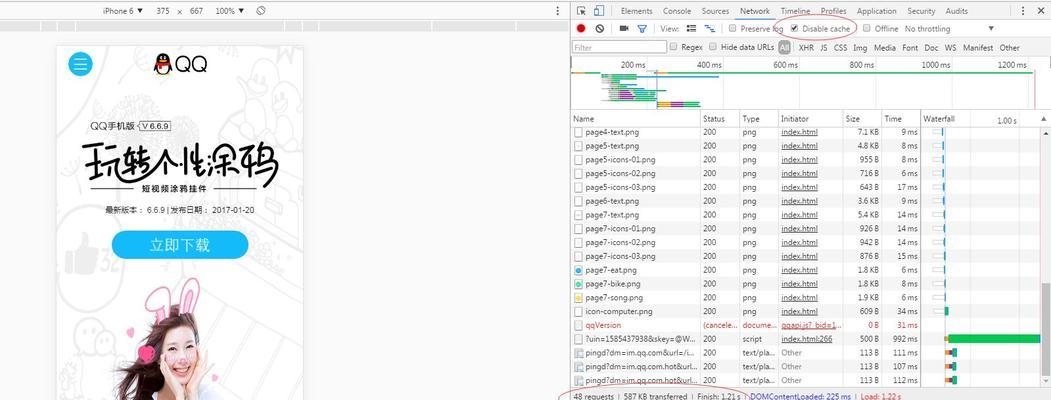Screen dimensions: 1051x400
Task: Filter requests by WS
Action: (x=950, y=48)
